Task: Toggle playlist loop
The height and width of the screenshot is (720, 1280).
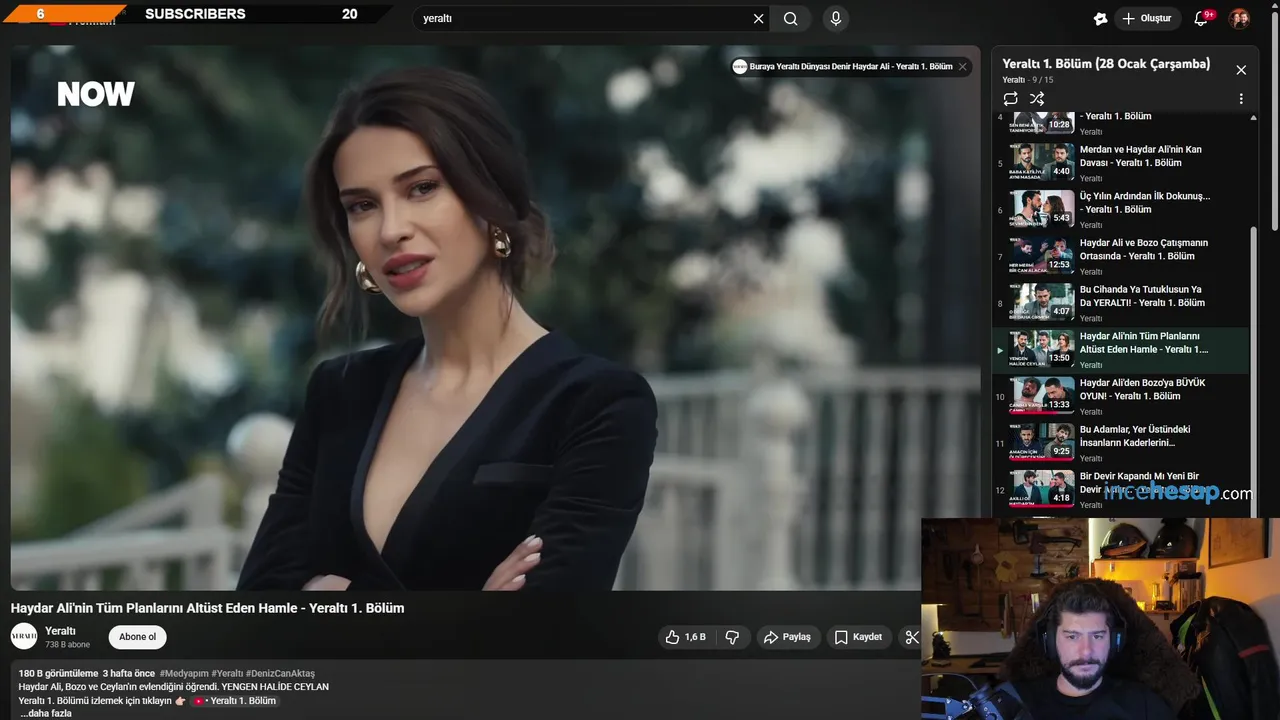Action: coord(1011,98)
